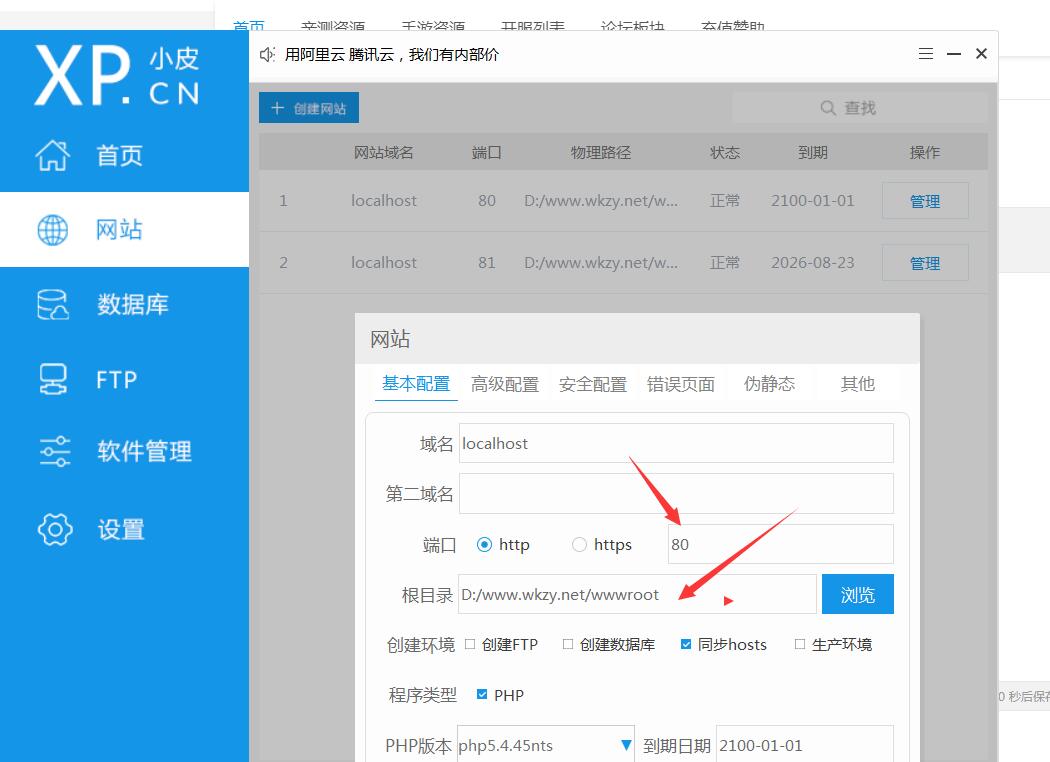Click 管理 button for port 81 site
Screen dimensions: 1050x762
924,263
